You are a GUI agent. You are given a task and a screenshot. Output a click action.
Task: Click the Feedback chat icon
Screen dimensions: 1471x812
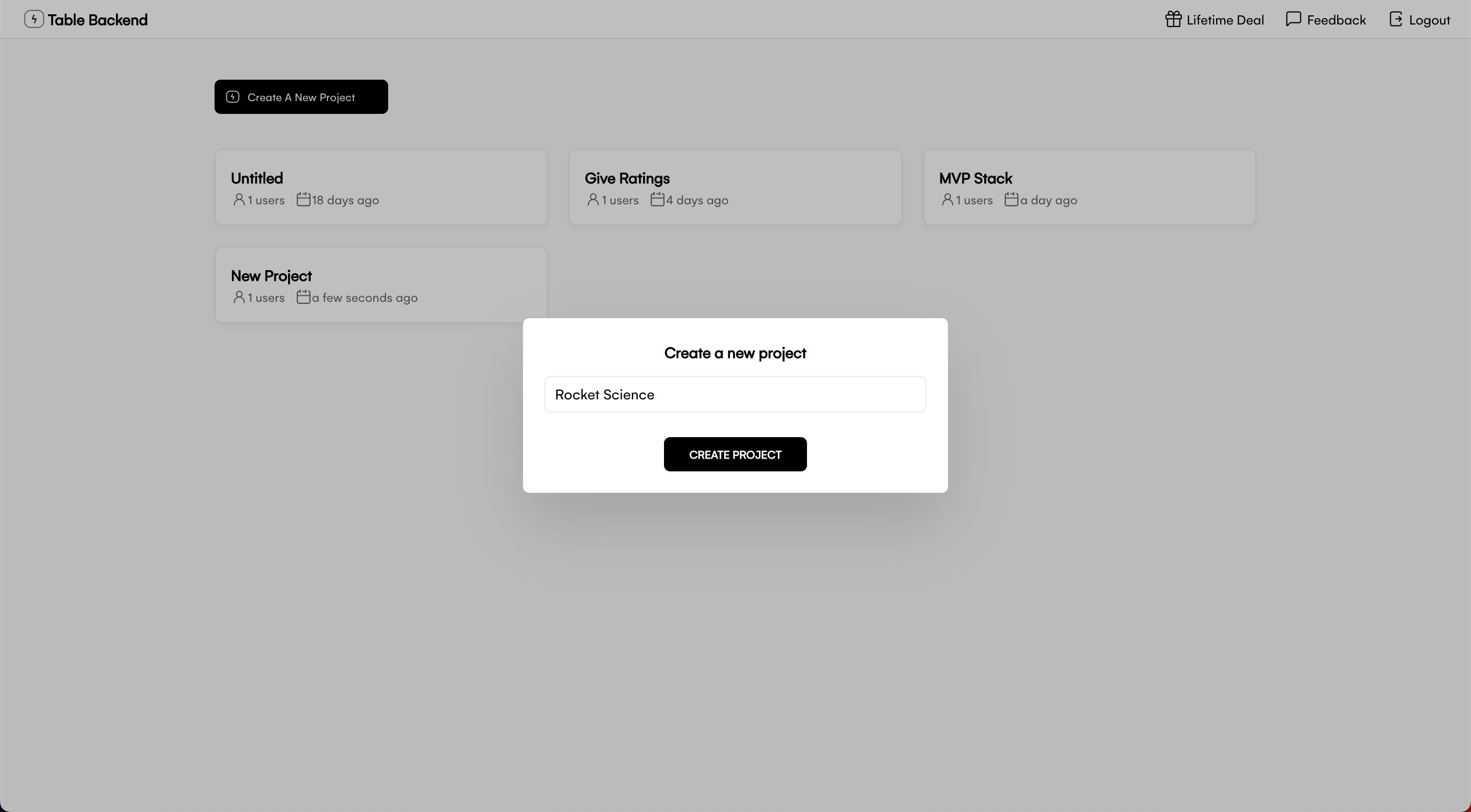tap(1292, 19)
